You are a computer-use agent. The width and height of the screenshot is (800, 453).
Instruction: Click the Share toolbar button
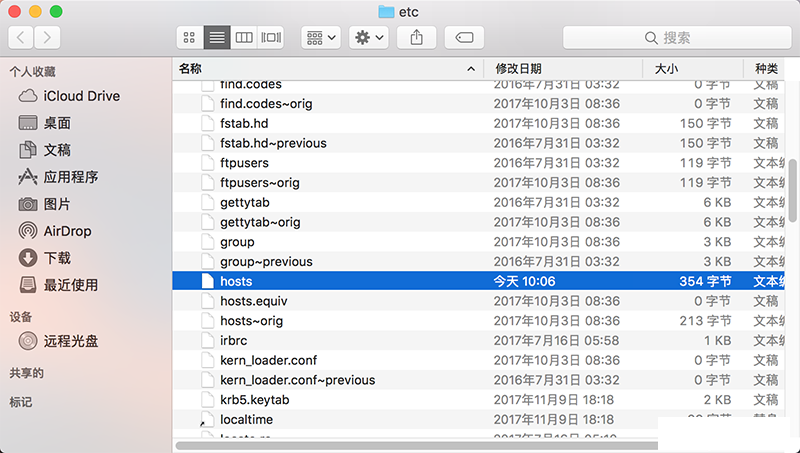(416, 37)
